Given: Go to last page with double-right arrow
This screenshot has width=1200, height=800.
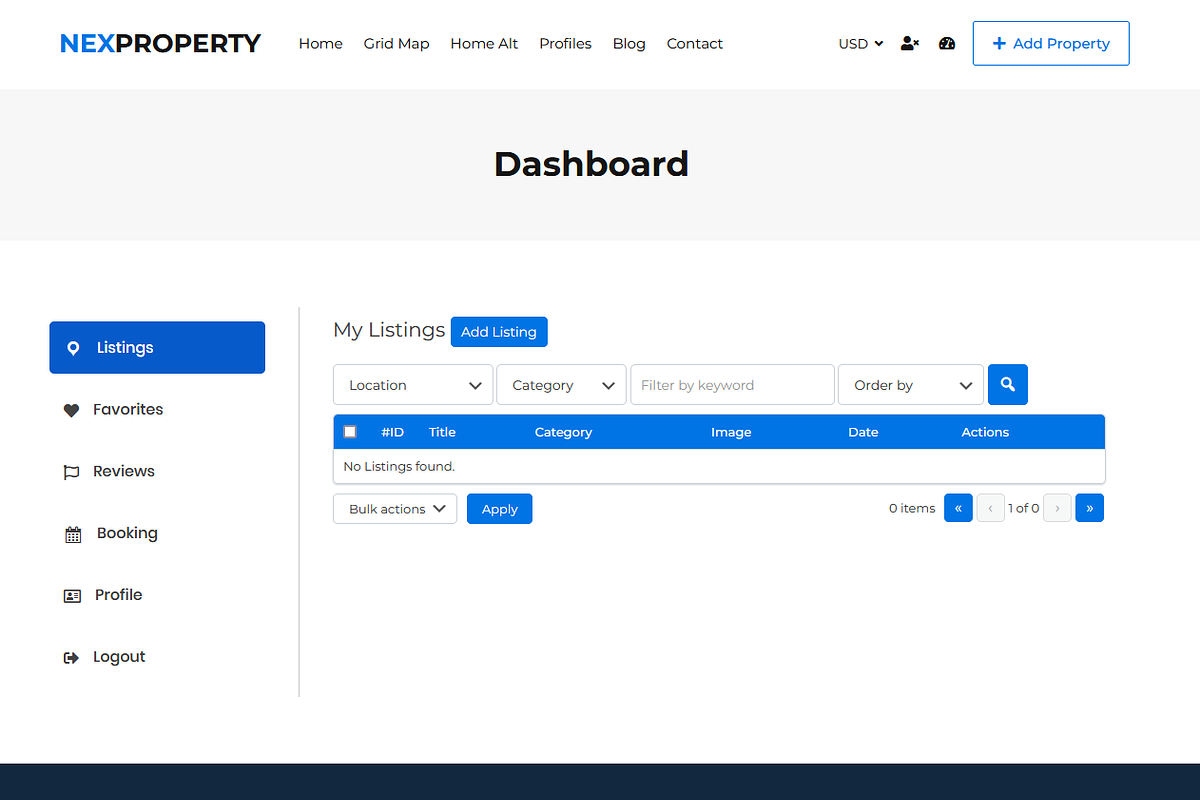Looking at the screenshot, I should click(x=1089, y=508).
